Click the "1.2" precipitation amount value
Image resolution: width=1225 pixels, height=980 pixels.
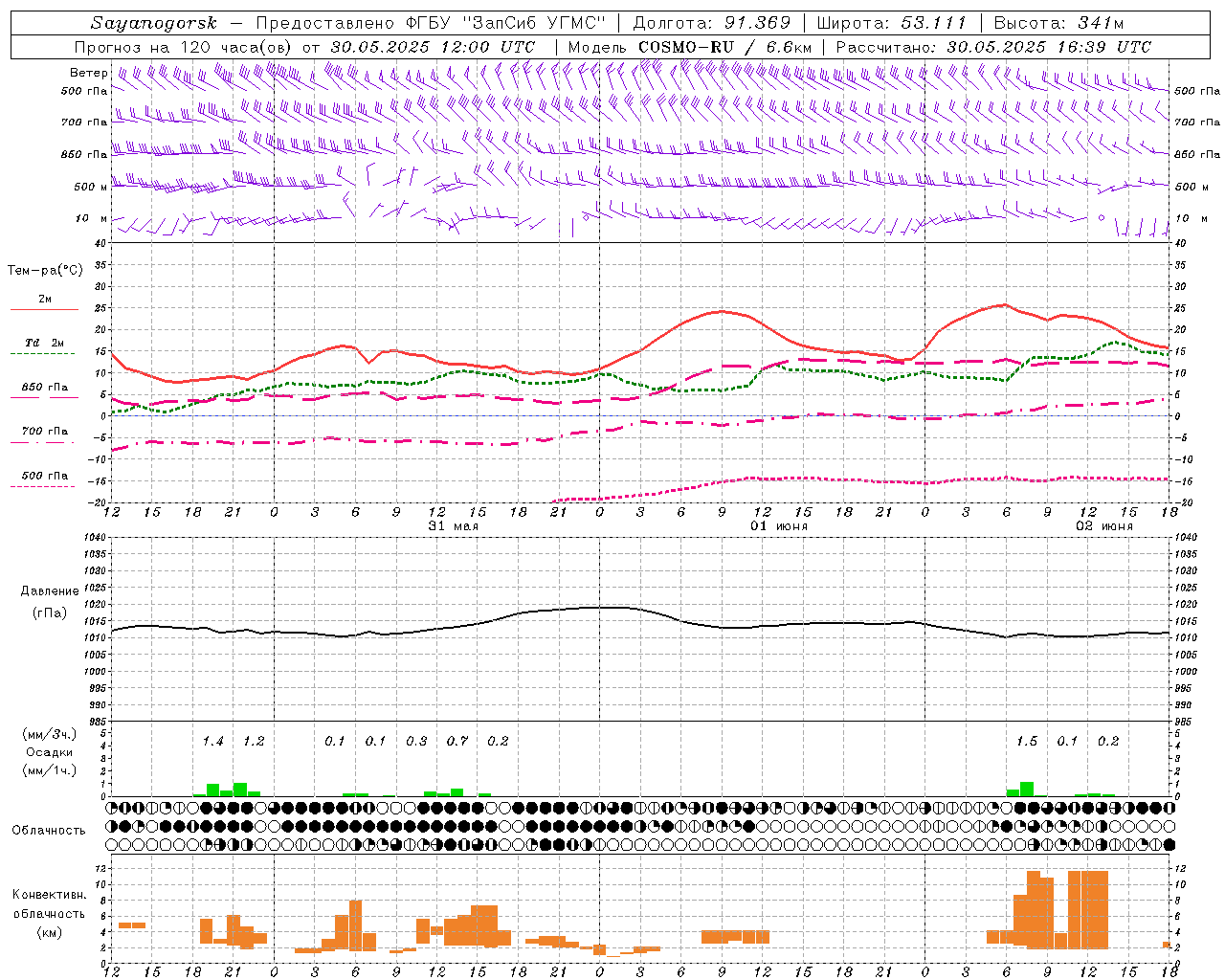253,741
